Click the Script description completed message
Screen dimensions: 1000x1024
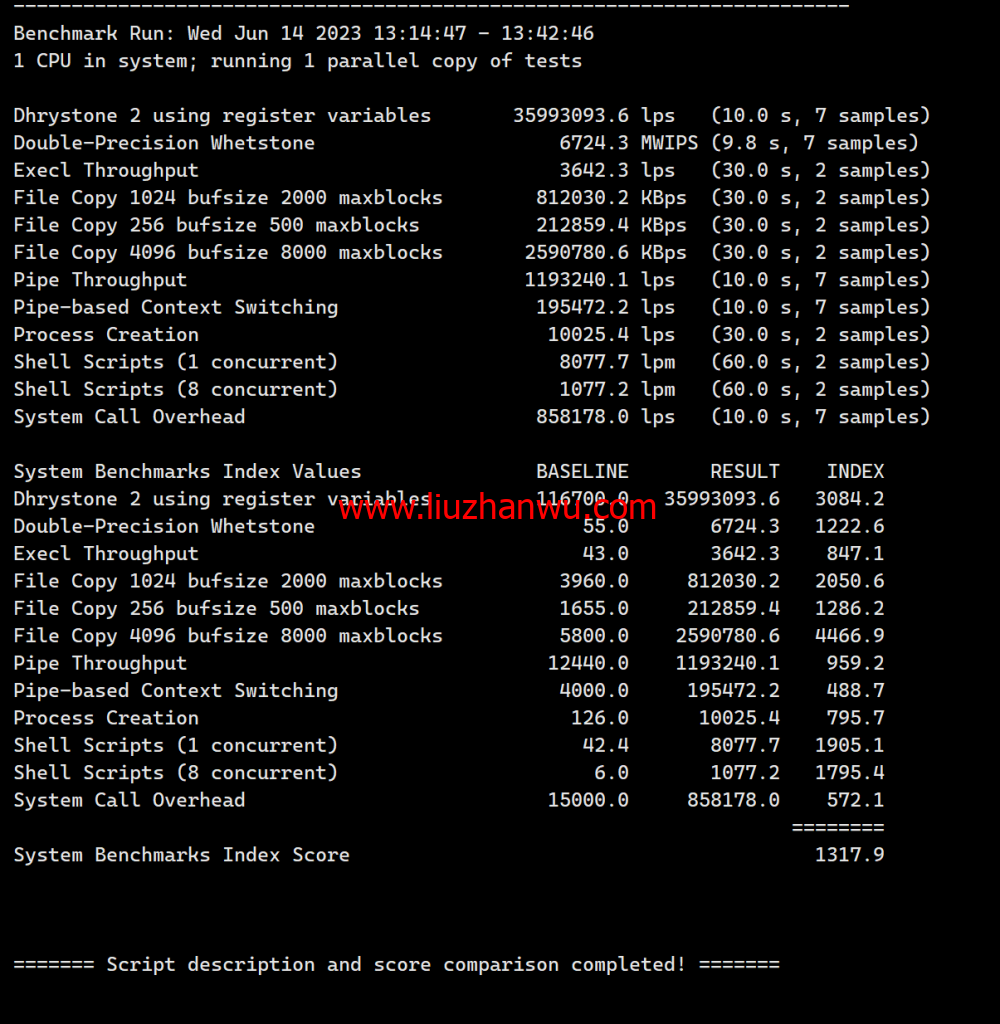(x=396, y=965)
